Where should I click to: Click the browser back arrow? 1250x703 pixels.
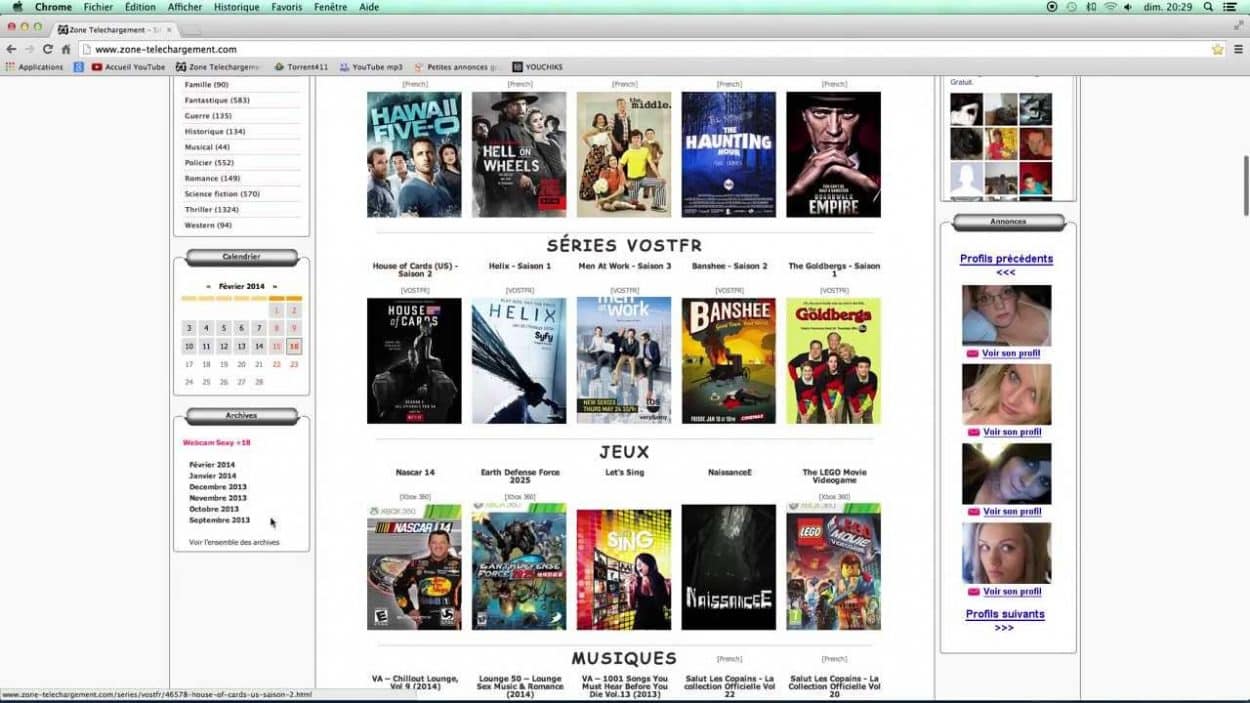tap(12, 49)
